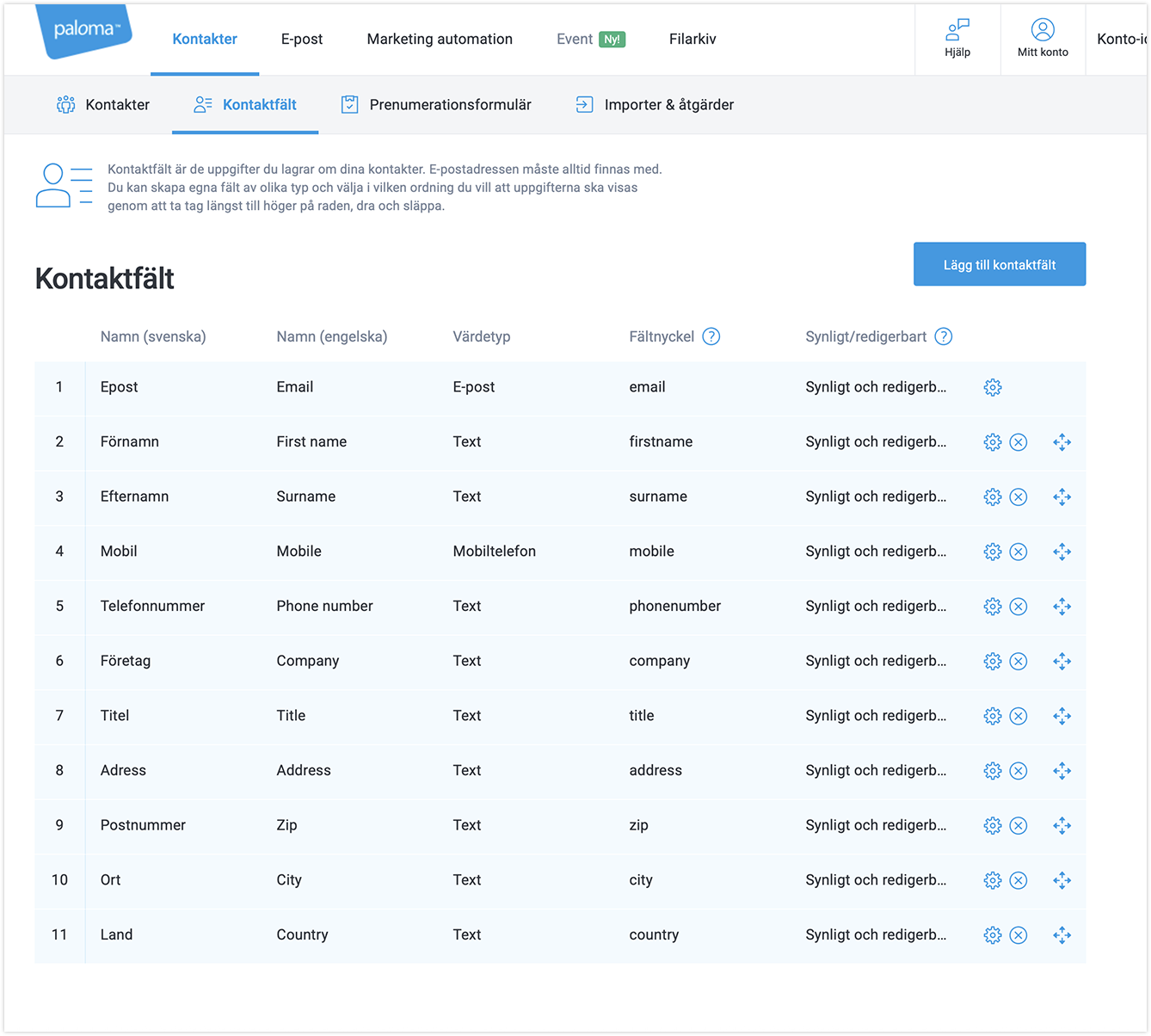Click the move arrows on Företag row
Viewport: 1151px width, 1036px height.
(x=1062, y=661)
